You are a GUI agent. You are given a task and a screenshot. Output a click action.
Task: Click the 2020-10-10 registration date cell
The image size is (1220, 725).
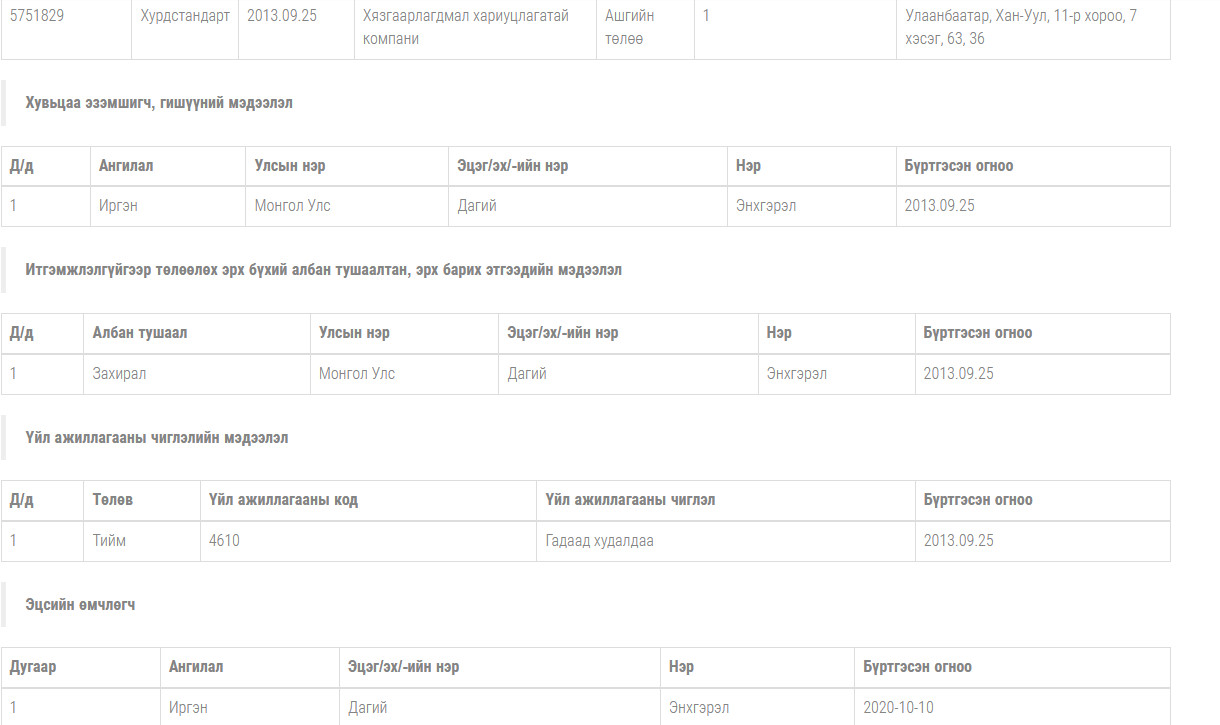[x=898, y=708]
